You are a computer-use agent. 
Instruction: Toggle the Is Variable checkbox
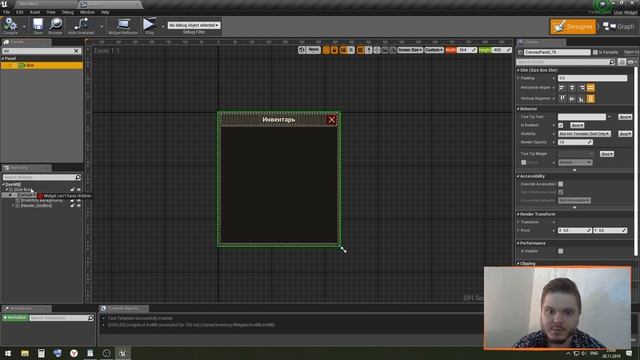(x=595, y=52)
